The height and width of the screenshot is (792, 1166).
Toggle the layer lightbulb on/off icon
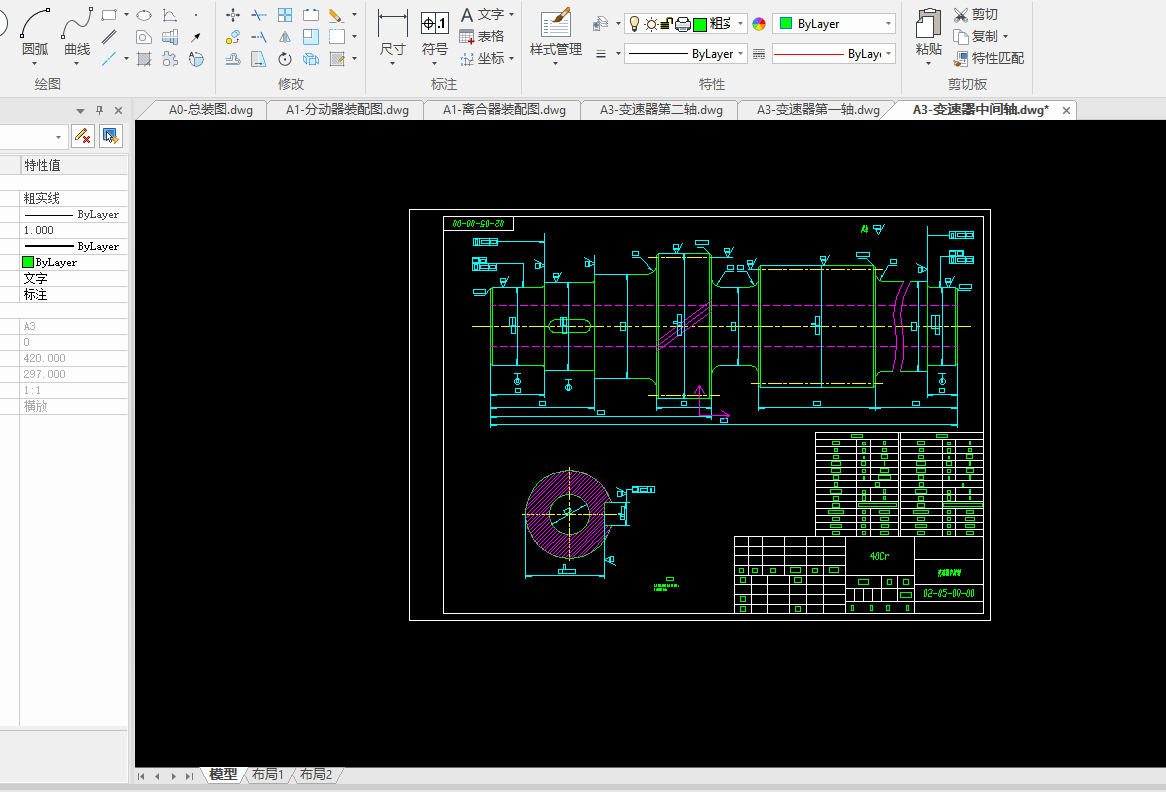pyautogui.click(x=634, y=24)
